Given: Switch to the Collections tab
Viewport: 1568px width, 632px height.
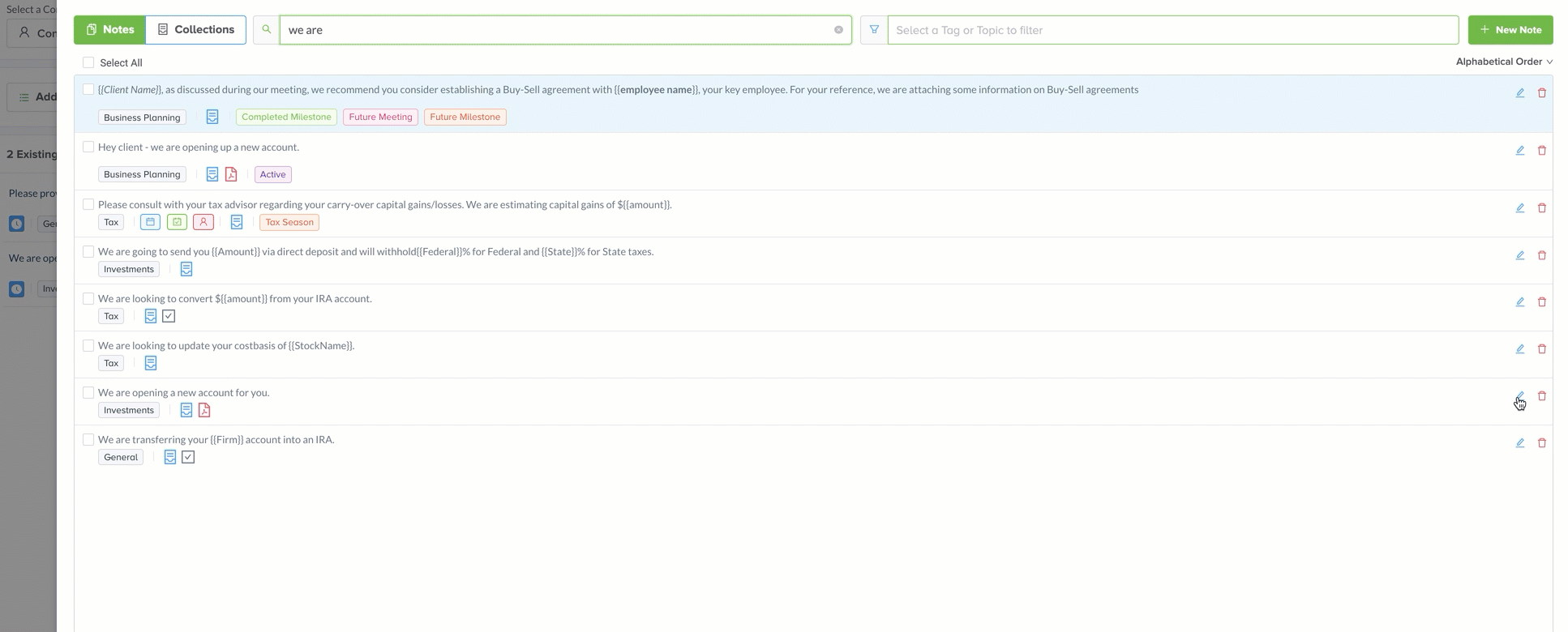Looking at the screenshot, I should (195, 30).
